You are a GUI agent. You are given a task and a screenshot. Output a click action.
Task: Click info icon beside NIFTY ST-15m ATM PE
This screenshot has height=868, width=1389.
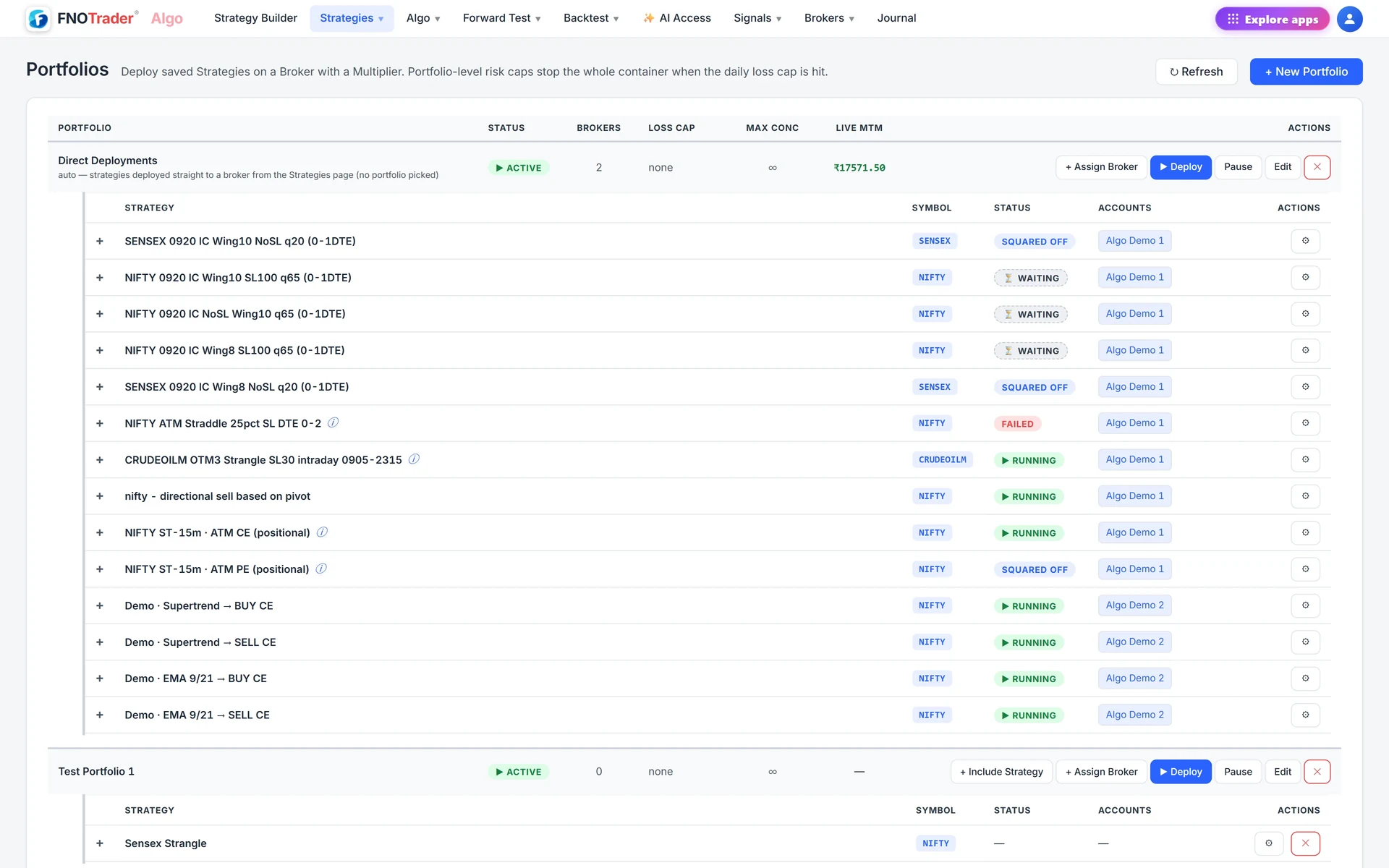(x=321, y=569)
